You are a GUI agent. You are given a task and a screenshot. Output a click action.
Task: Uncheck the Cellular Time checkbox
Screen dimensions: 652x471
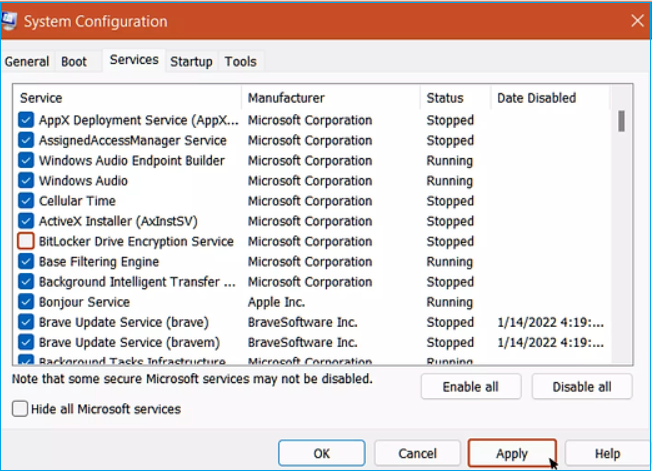tap(26, 201)
